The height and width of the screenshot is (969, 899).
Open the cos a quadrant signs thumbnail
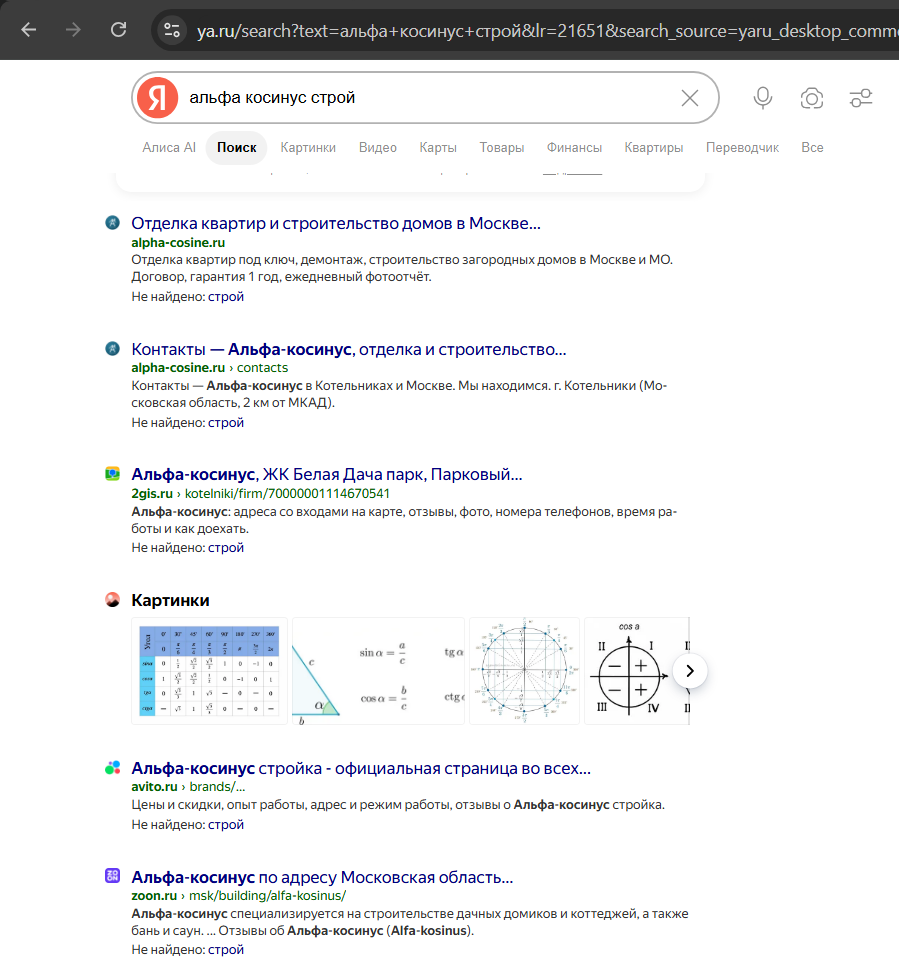636,671
